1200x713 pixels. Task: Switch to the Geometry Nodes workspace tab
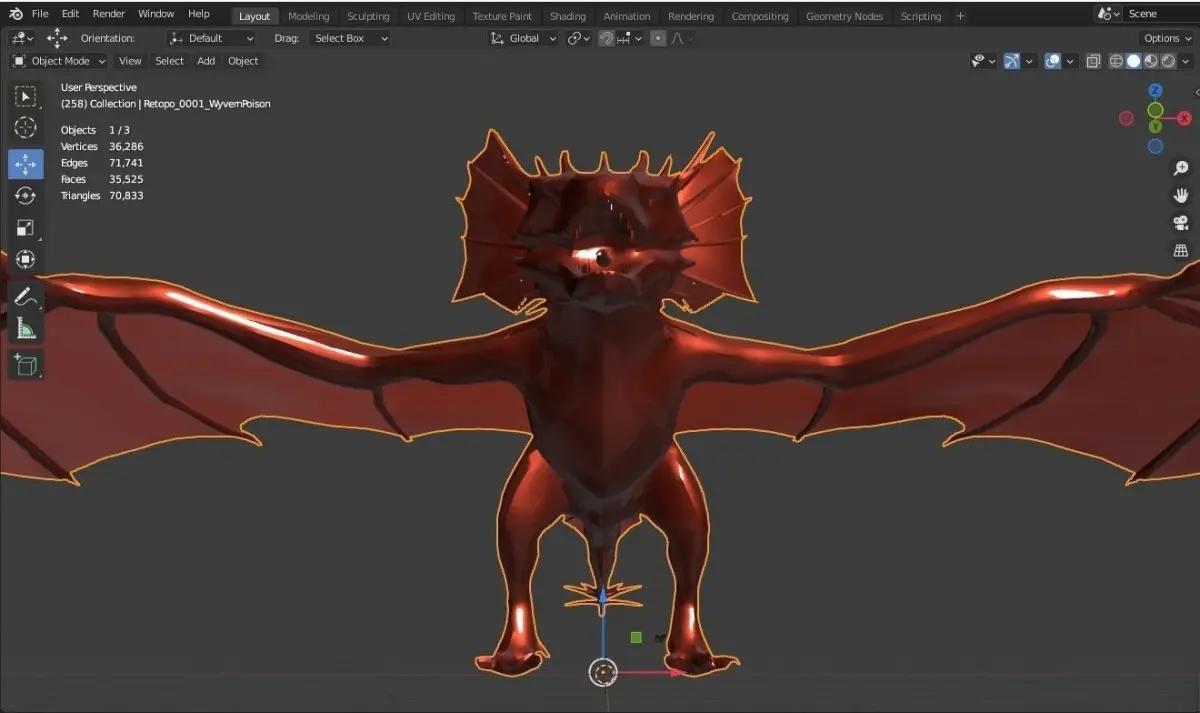844,16
